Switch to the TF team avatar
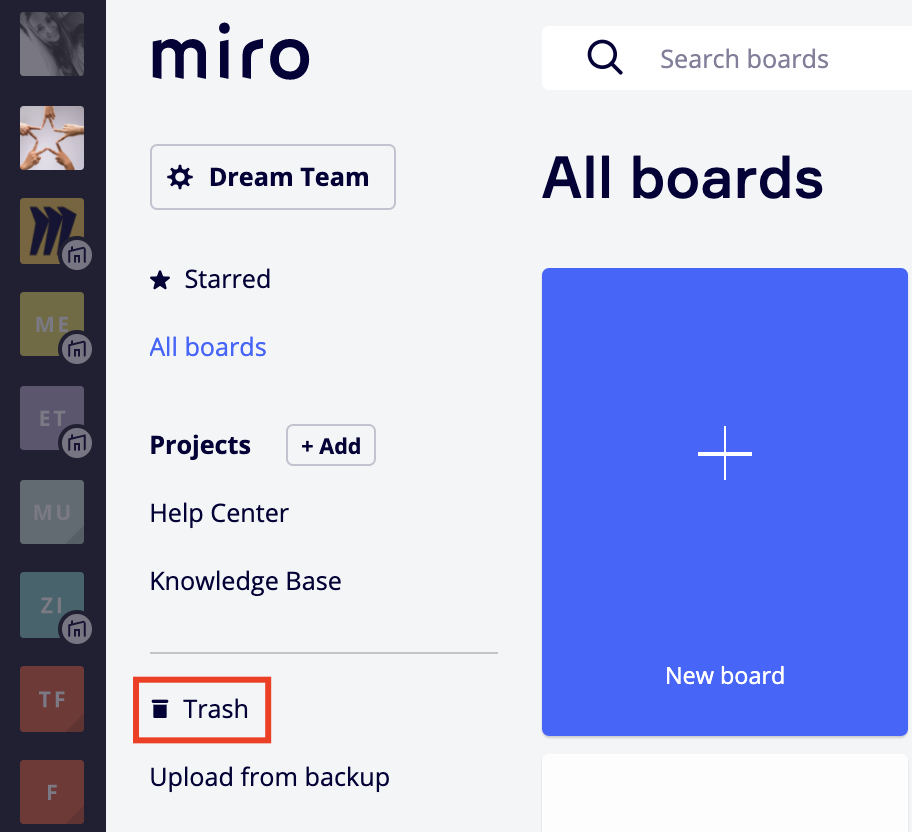Image resolution: width=912 pixels, height=832 pixels. 52,700
